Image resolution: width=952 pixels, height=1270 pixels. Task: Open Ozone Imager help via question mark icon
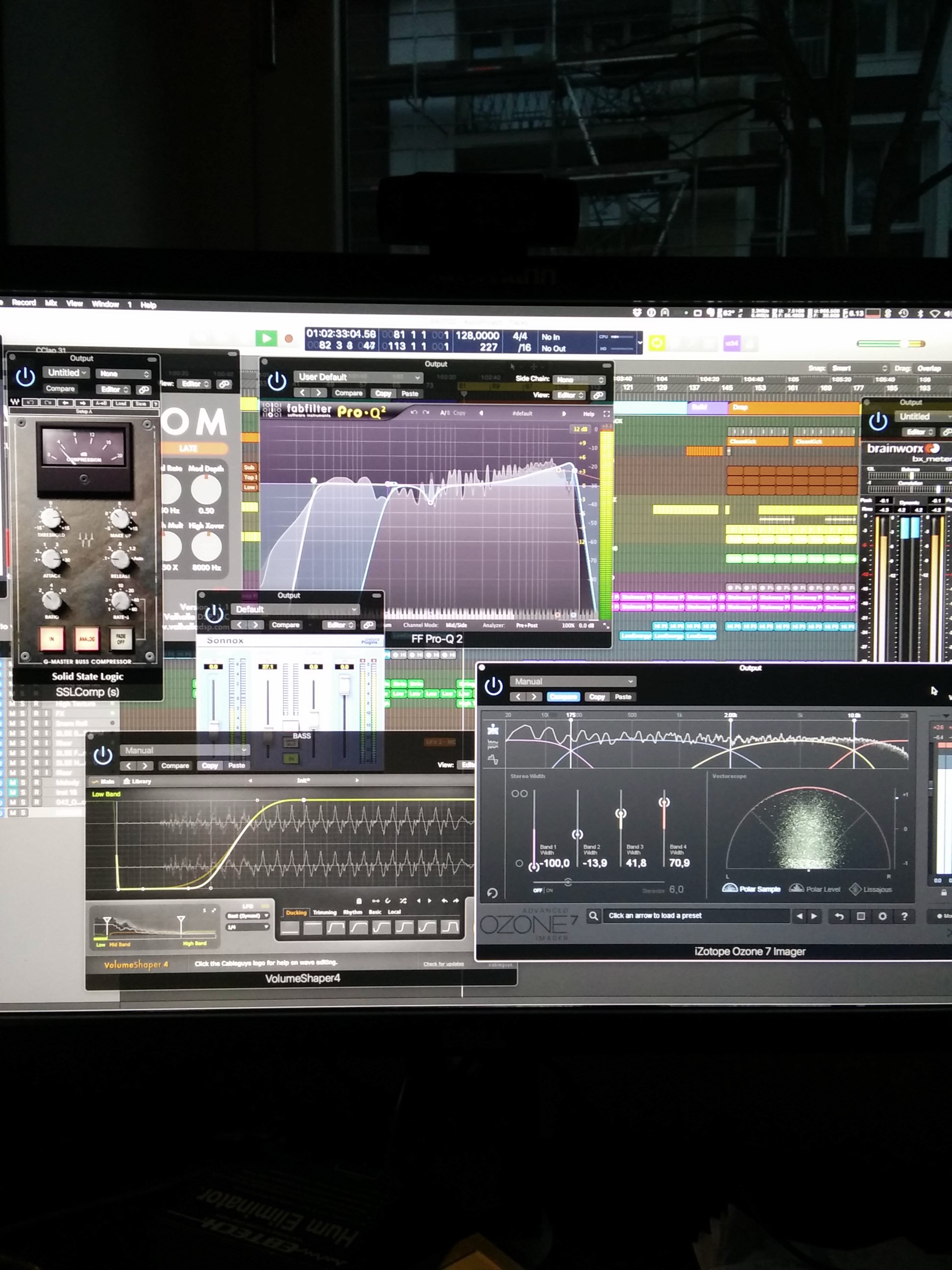905,916
